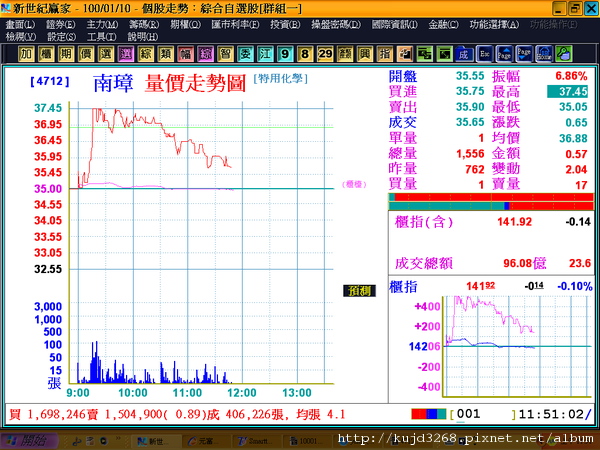This screenshot has width=600, height=450.
Task: Click the stock name 南璋
Action: click(x=113, y=83)
